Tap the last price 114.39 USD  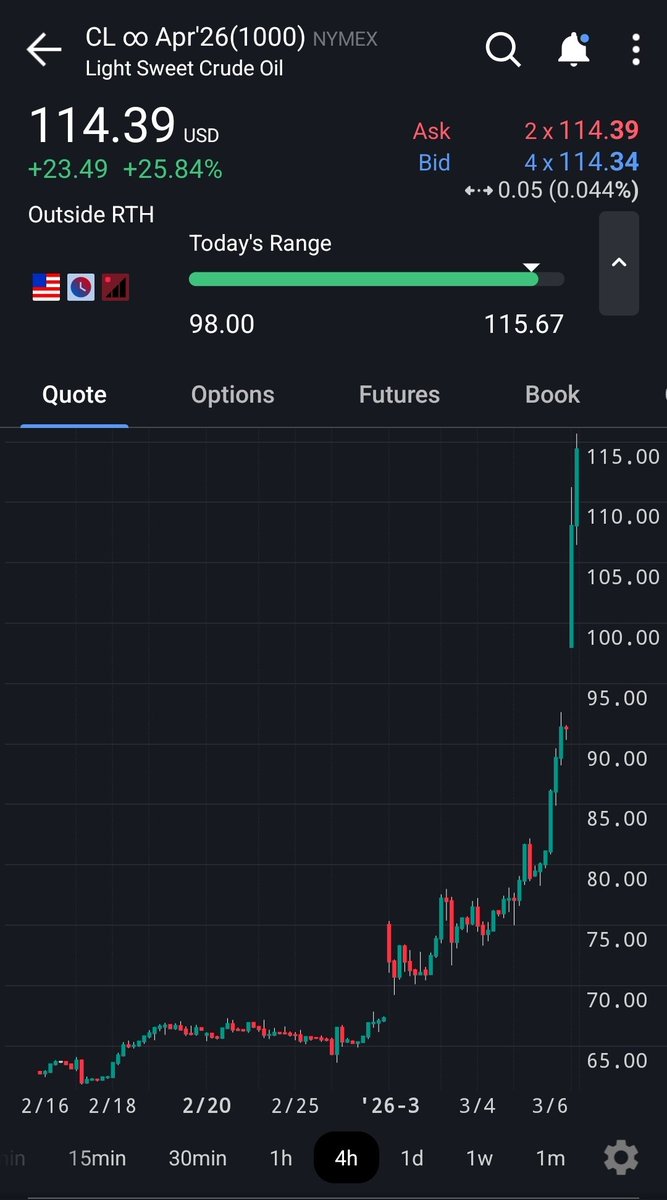[123, 127]
